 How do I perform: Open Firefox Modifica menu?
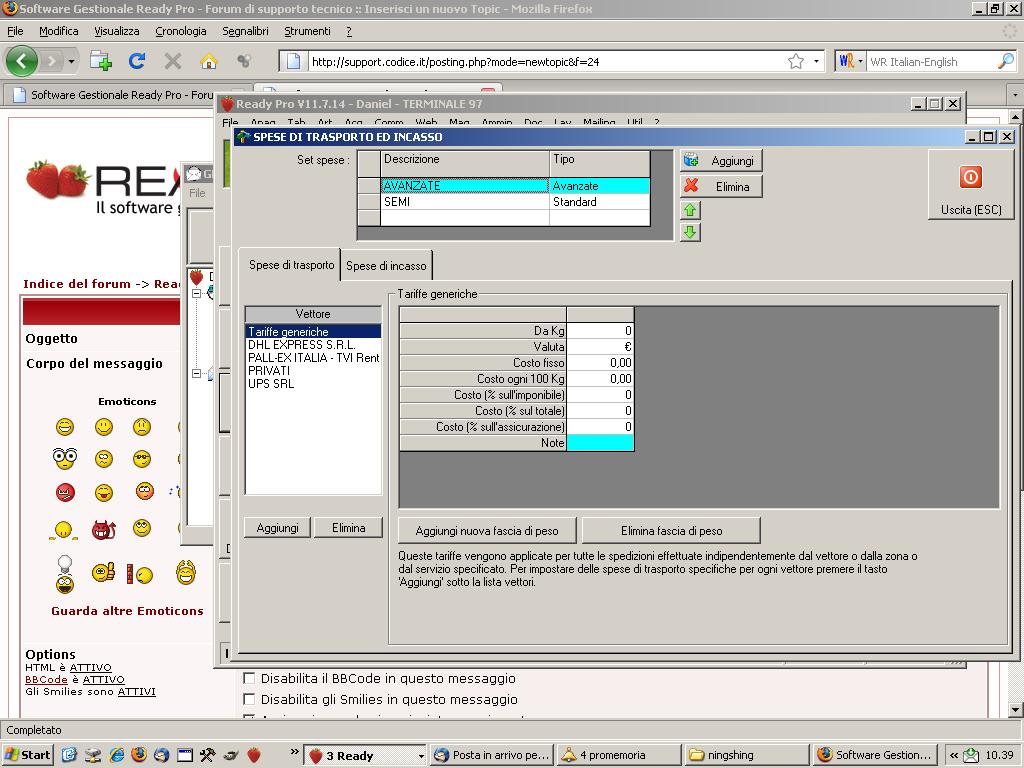(59, 31)
